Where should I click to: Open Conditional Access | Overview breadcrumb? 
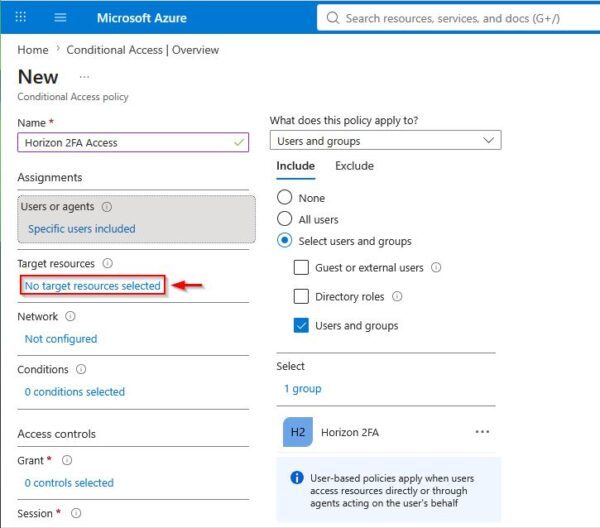[143, 50]
